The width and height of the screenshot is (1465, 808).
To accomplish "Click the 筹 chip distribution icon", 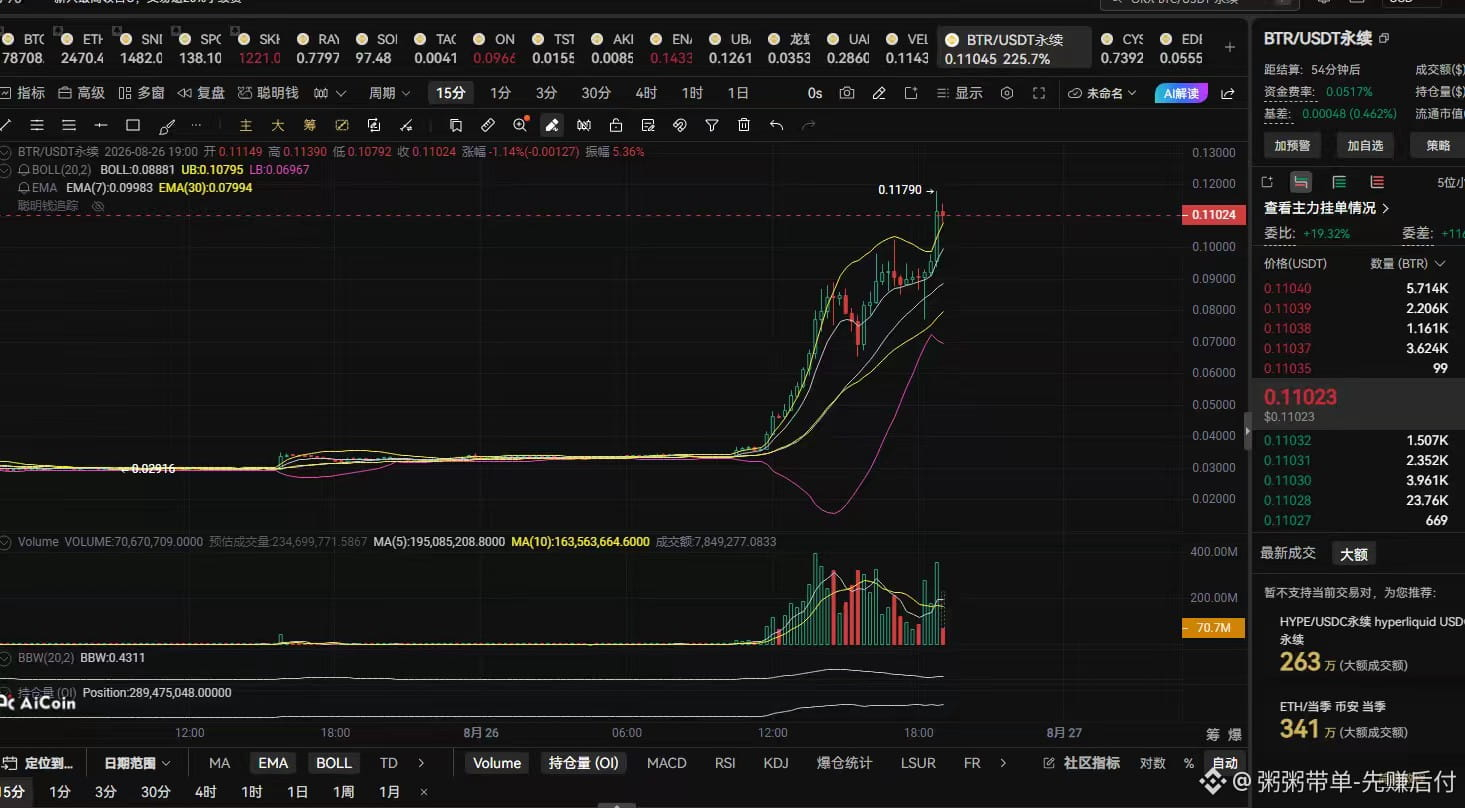I will [x=310, y=125].
